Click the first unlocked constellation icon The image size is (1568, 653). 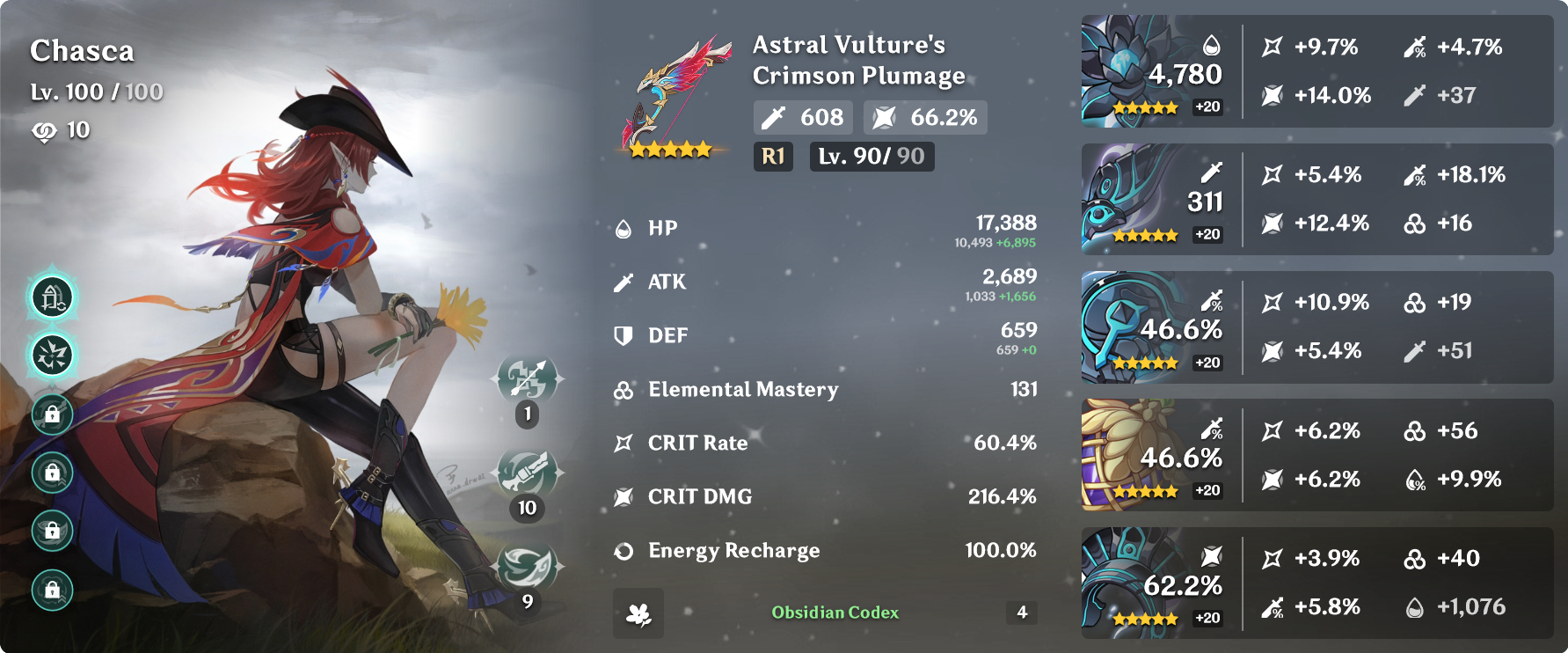[x=53, y=297]
